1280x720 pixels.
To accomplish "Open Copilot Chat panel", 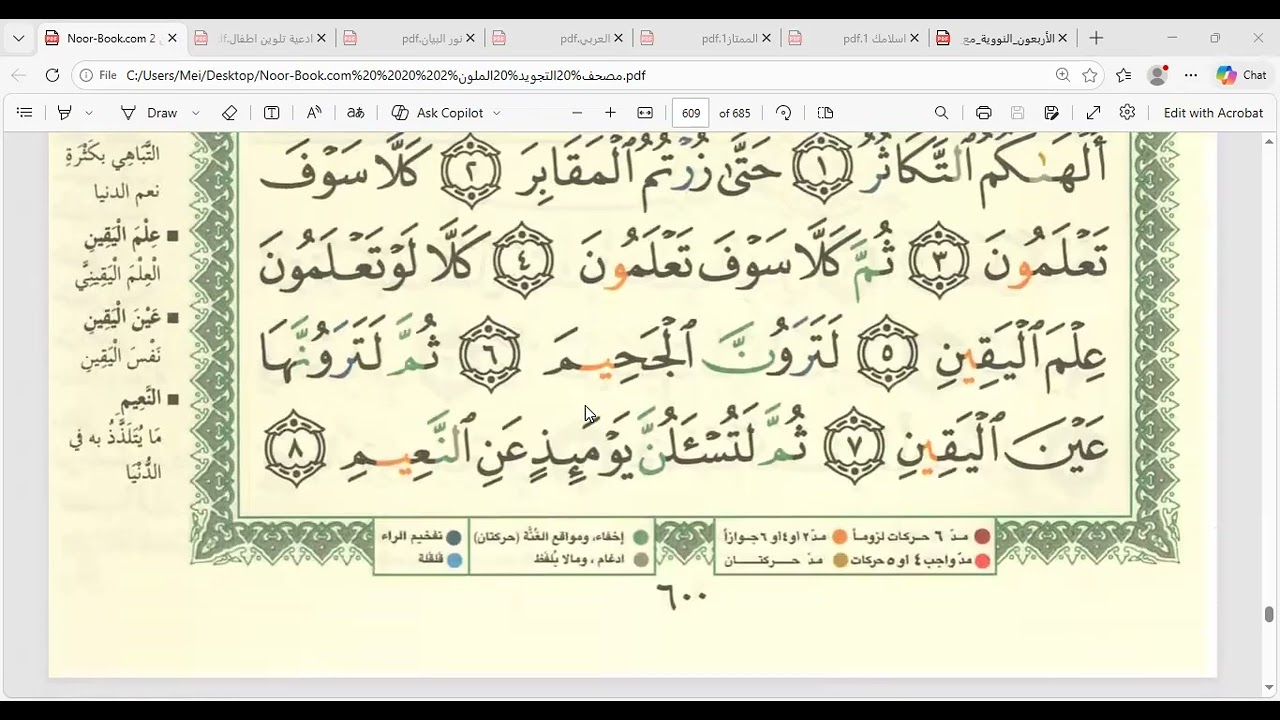I will 1241,75.
